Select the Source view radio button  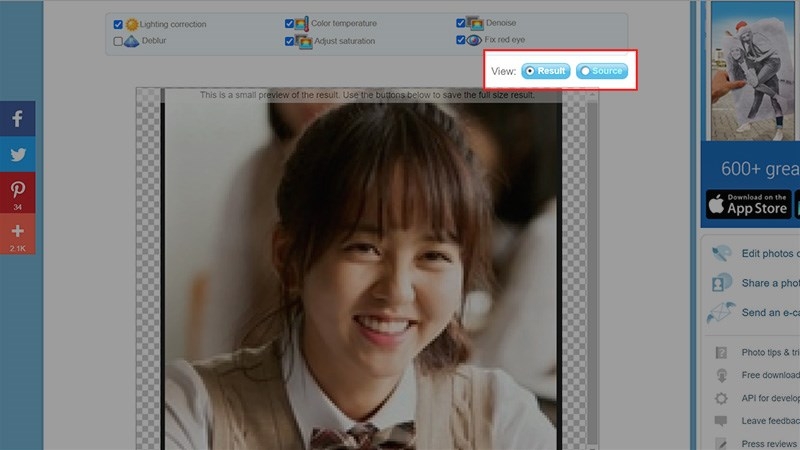click(602, 71)
